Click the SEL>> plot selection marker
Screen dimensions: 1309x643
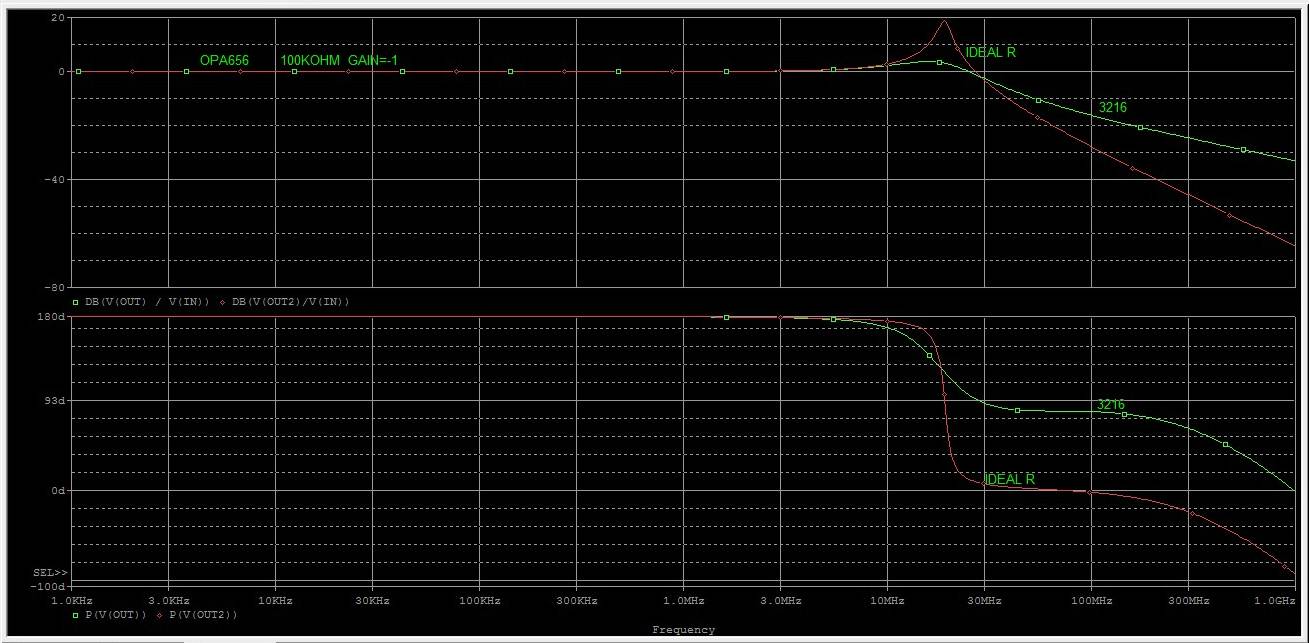50,573
